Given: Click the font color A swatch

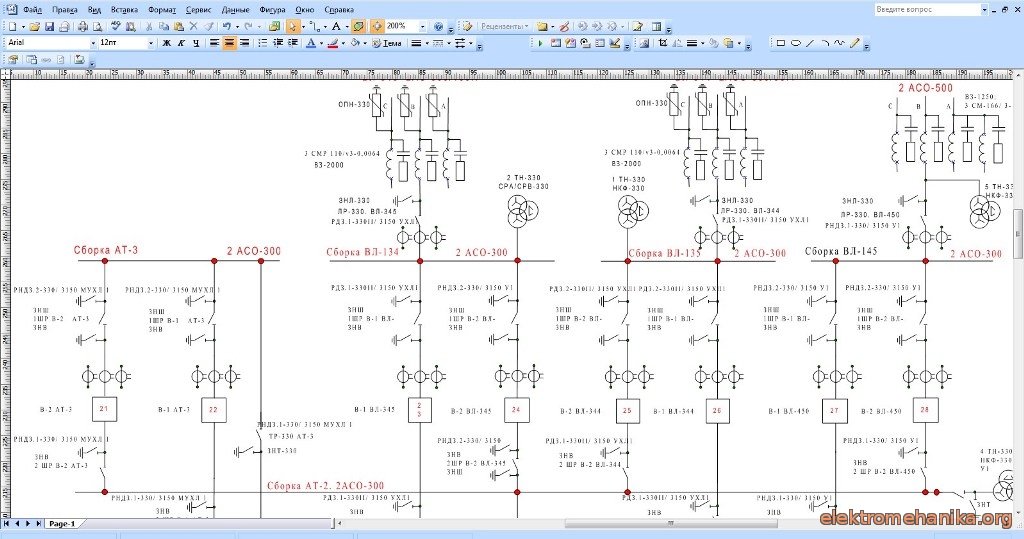Looking at the screenshot, I should click(x=311, y=43).
